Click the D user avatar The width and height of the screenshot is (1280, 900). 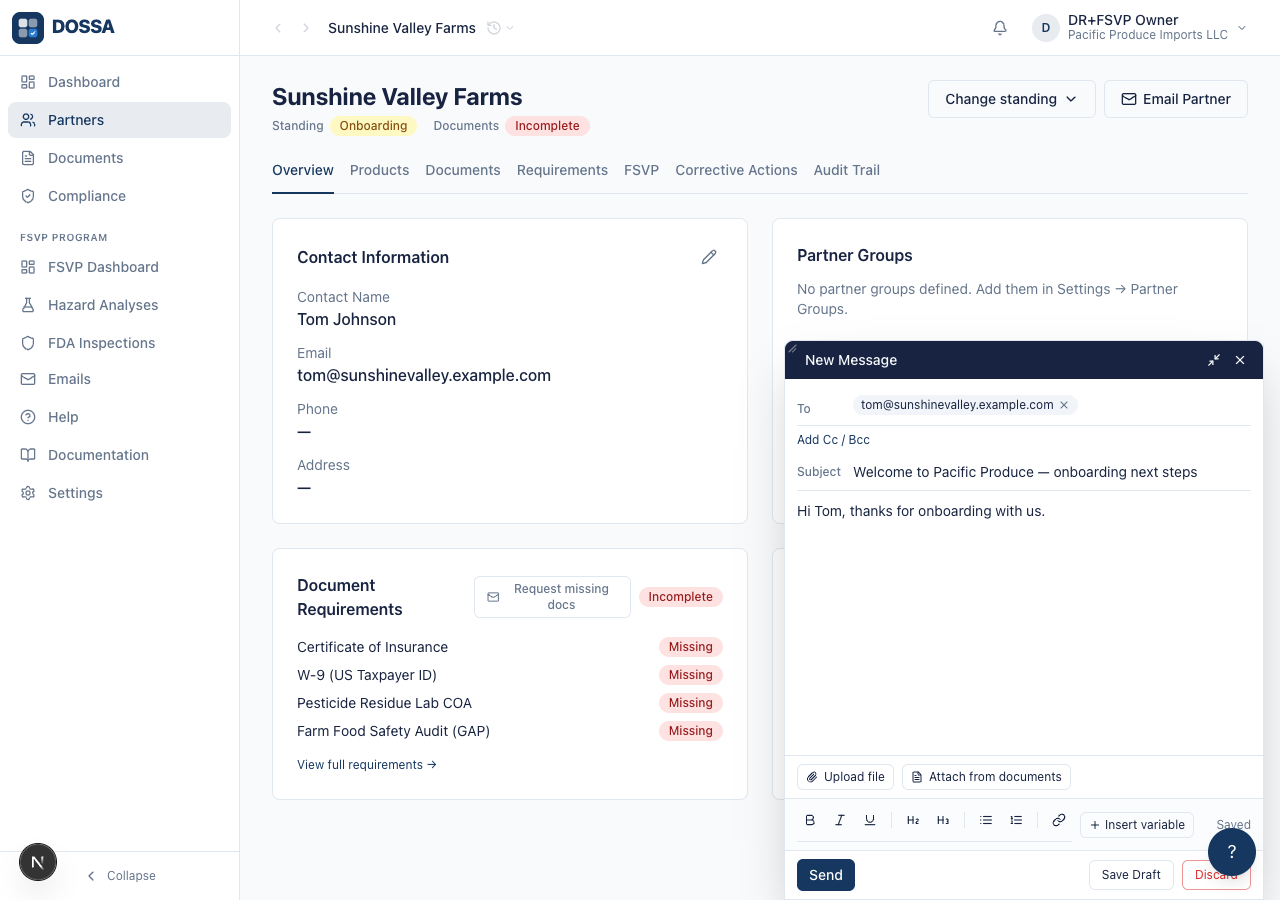[x=1046, y=28]
